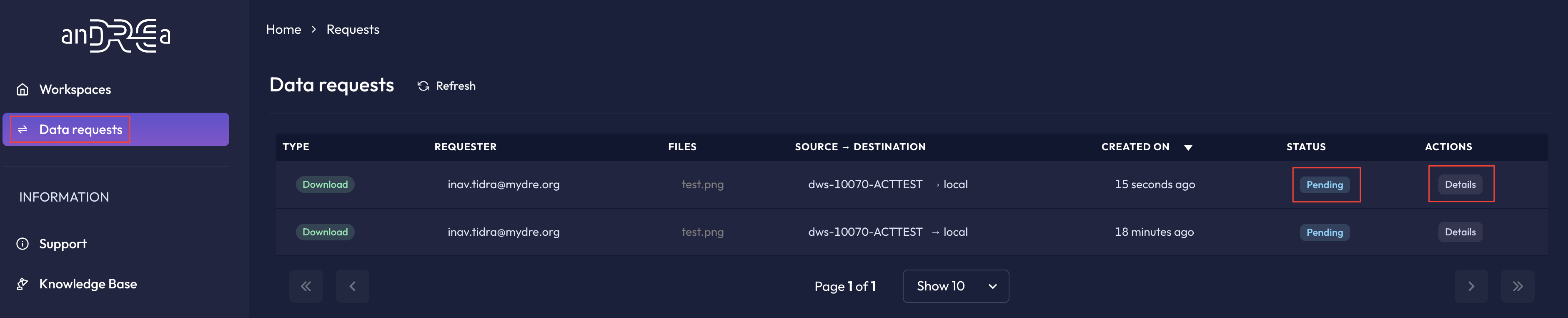Click the Refresh circular arrows icon
Viewport: 1568px width, 318px height.
point(423,86)
